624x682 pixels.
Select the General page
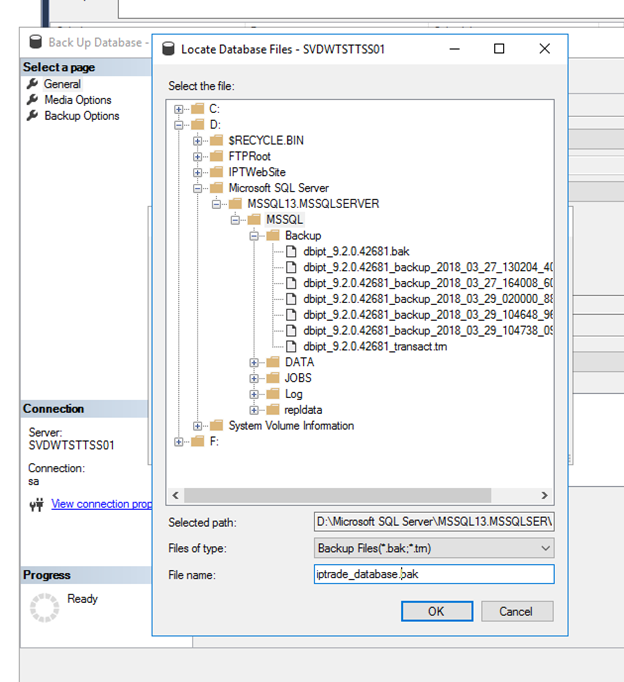coord(62,84)
